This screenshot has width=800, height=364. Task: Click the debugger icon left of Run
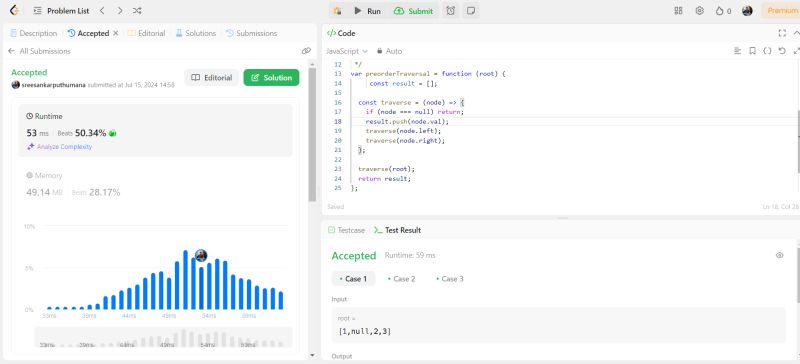337,11
